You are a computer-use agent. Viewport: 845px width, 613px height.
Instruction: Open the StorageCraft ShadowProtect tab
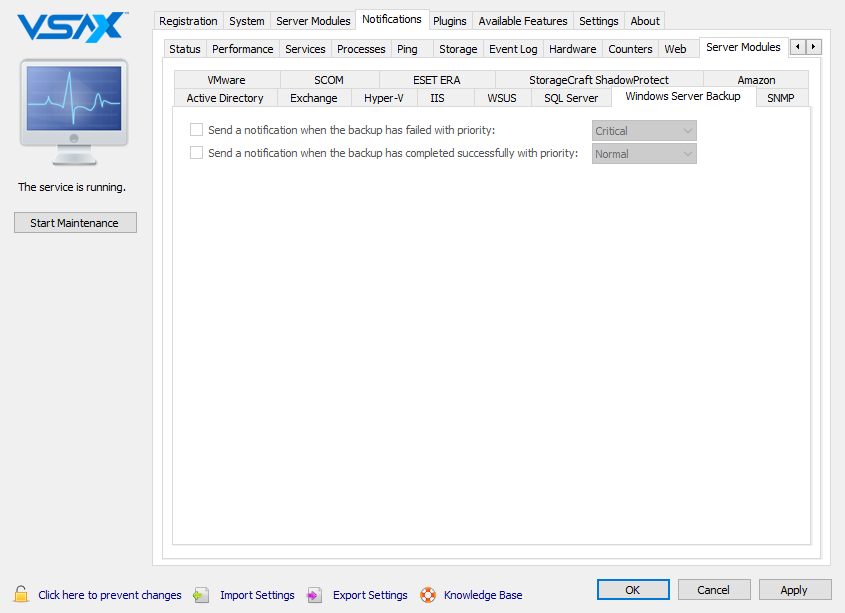pyautogui.click(x=599, y=80)
